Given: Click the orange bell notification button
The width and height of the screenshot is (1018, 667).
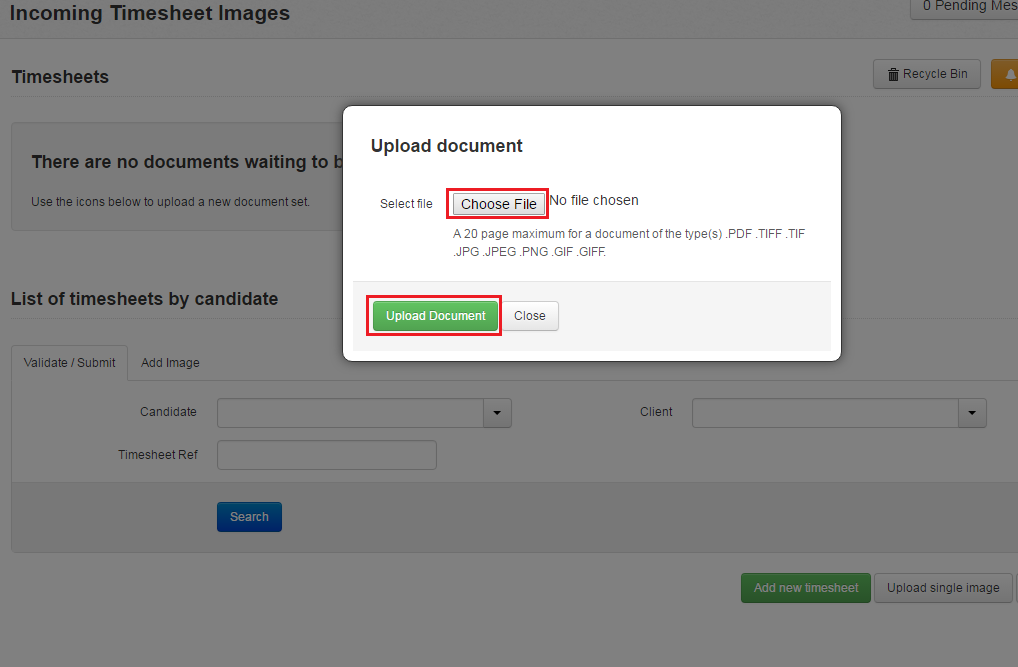Looking at the screenshot, I should (1005, 74).
